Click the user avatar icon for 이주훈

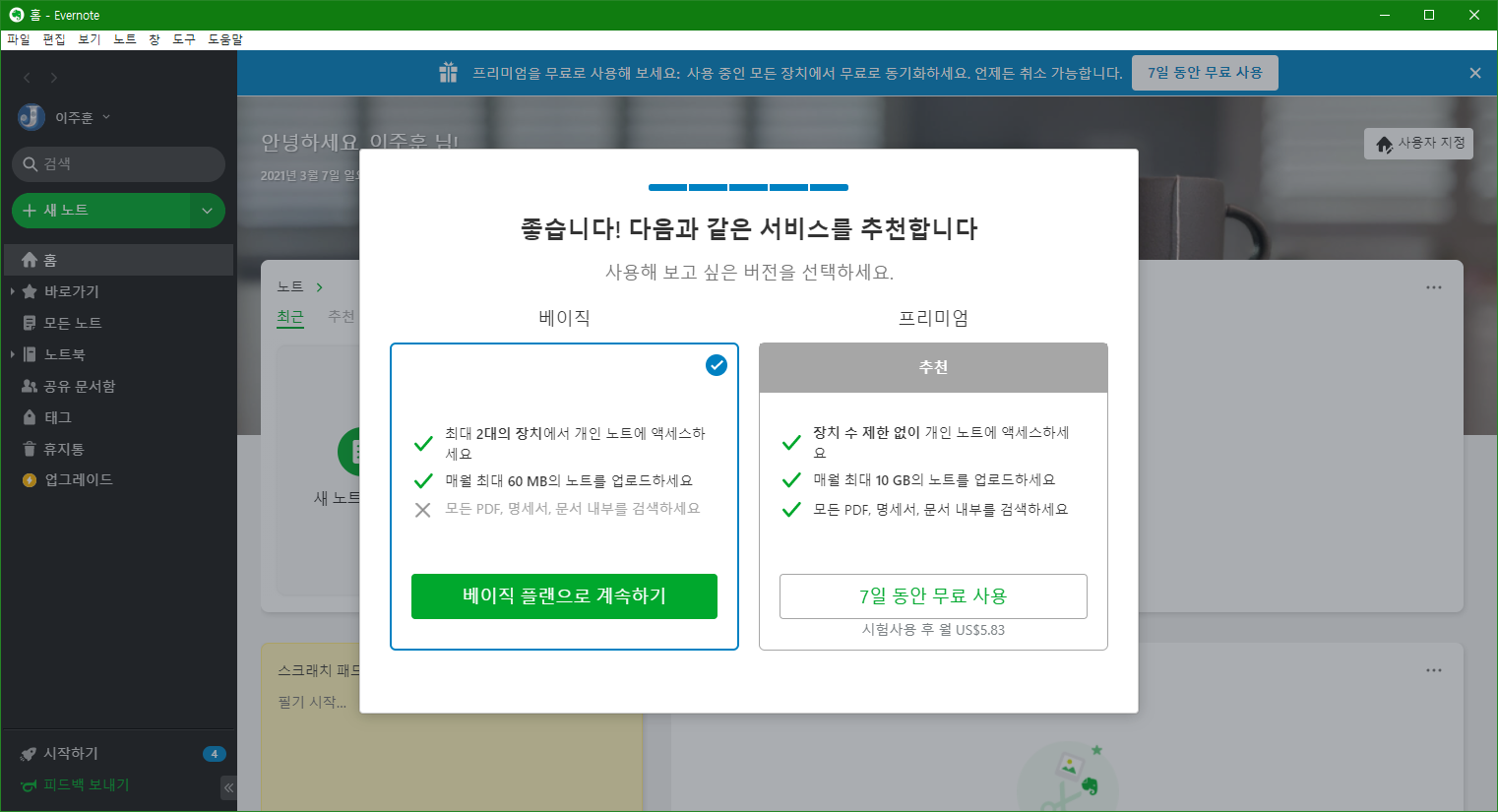coord(31,117)
